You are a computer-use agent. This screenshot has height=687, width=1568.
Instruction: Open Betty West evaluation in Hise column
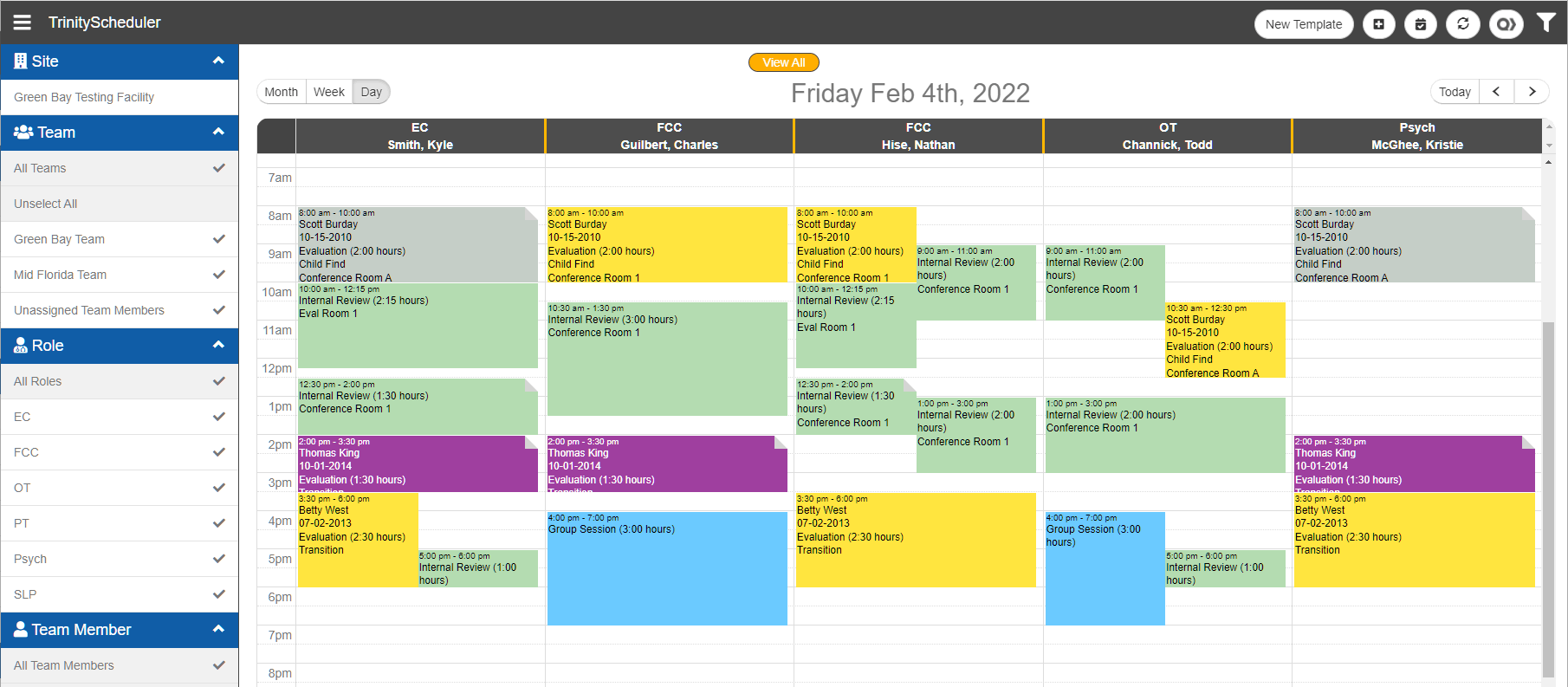click(916, 540)
